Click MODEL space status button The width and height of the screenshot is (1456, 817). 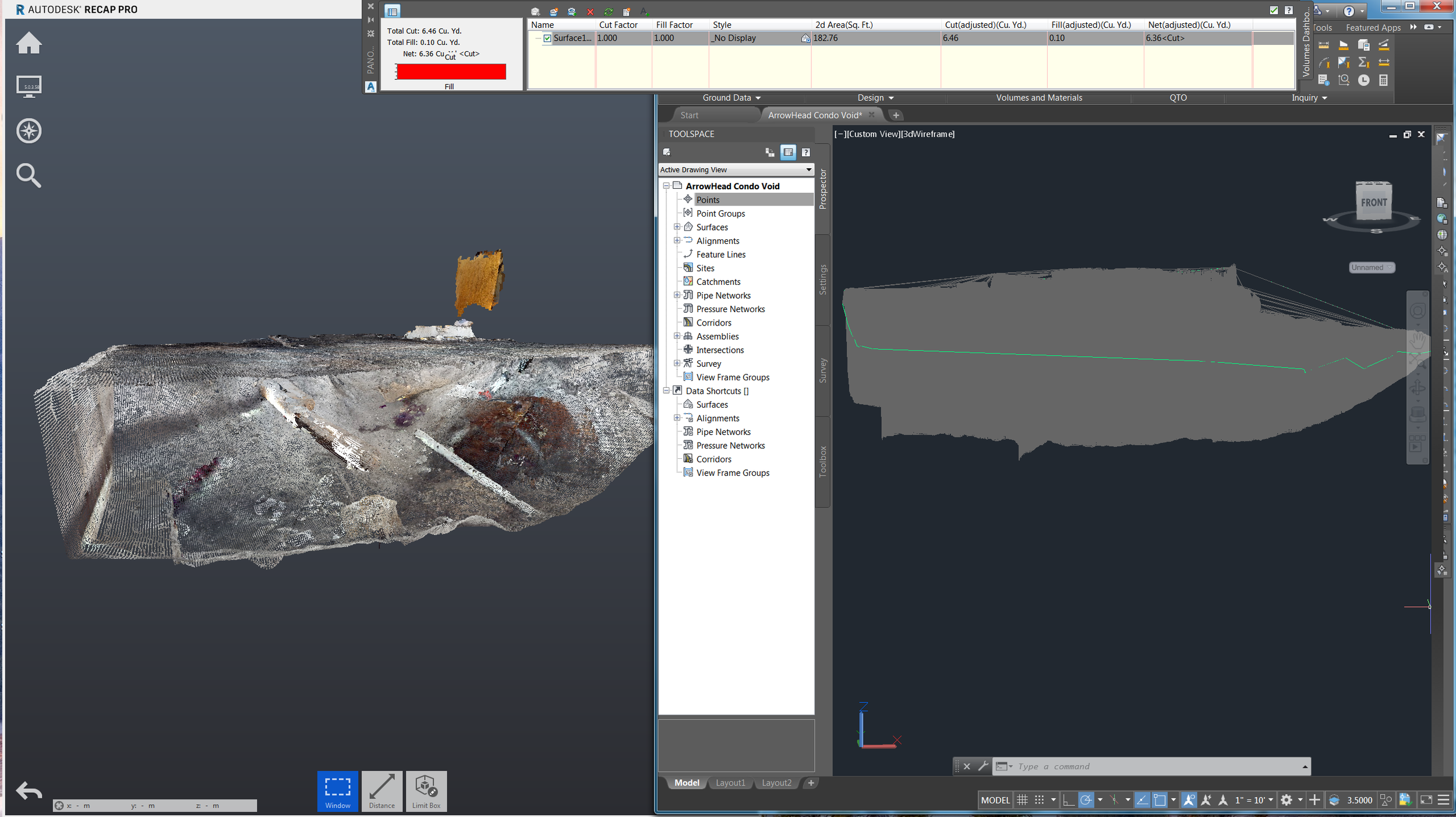[x=995, y=800]
